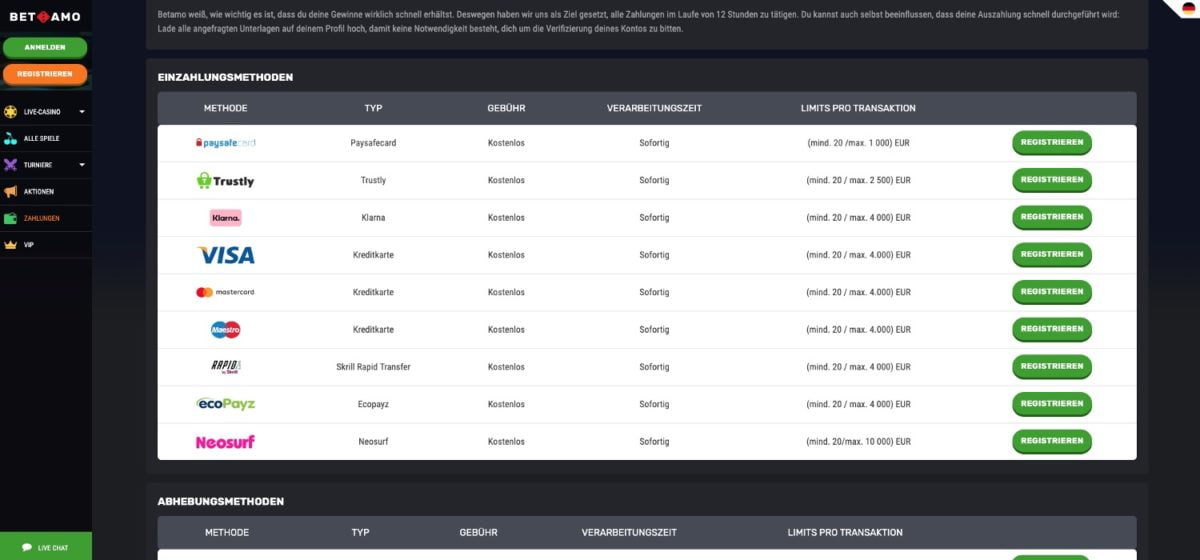Click the Limits pro Transaktion header in Einzahlungsmethoden table
1200x560 pixels.
click(x=858, y=108)
